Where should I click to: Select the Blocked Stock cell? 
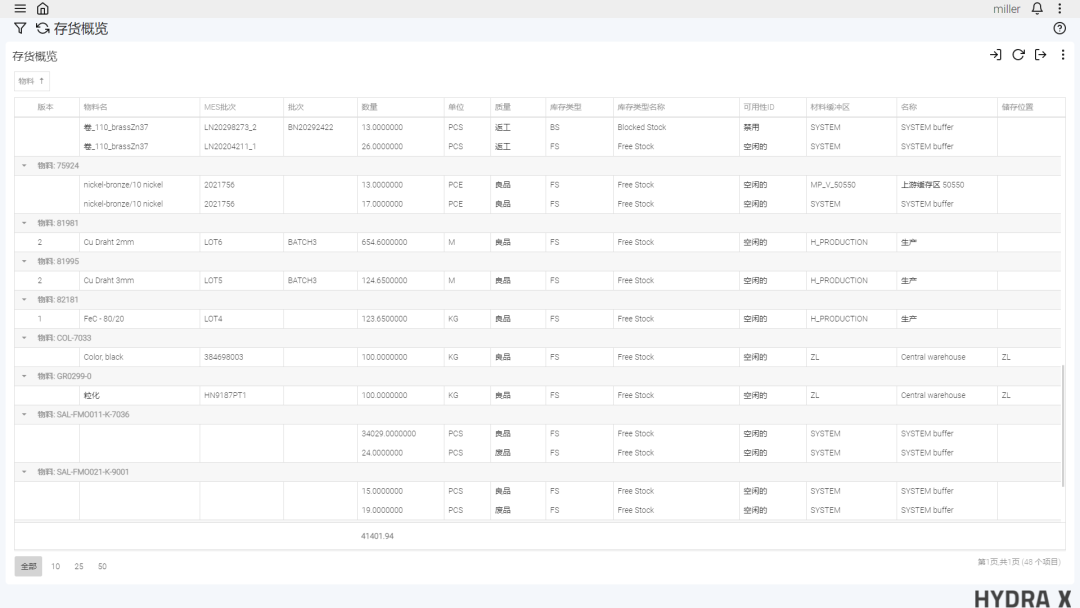click(676, 127)
